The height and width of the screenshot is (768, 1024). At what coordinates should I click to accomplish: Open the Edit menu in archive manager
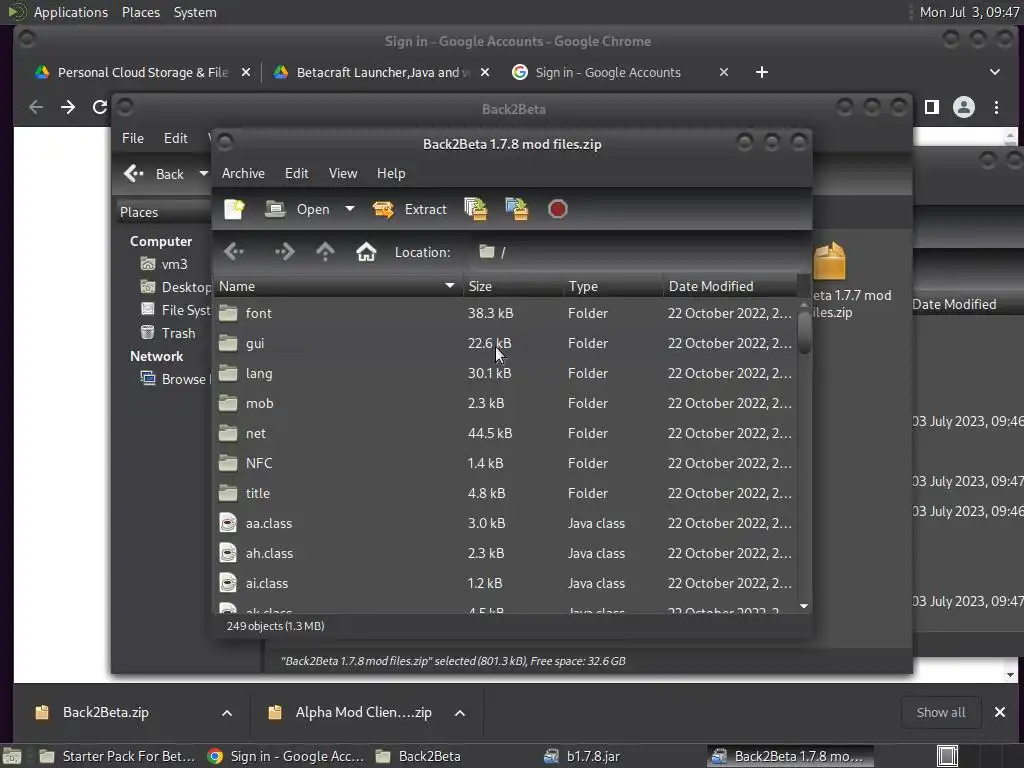(x=296, y=174)
